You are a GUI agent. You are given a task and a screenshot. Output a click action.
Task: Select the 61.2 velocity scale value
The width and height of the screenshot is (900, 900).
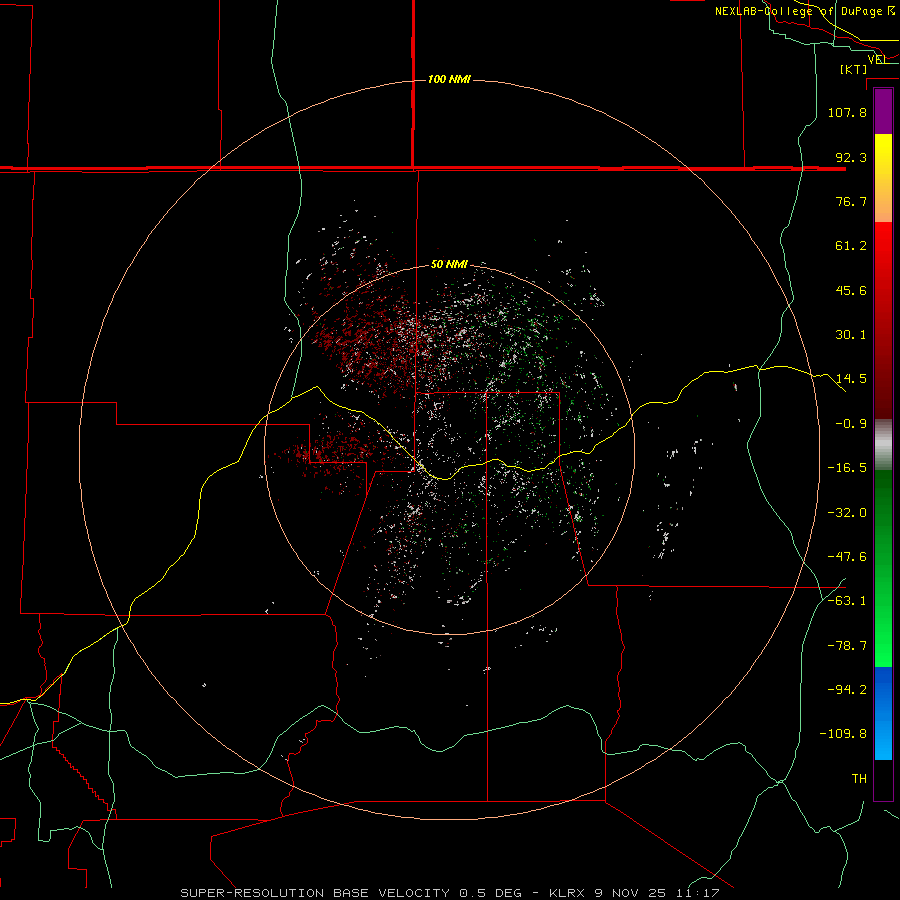(851, 246)
